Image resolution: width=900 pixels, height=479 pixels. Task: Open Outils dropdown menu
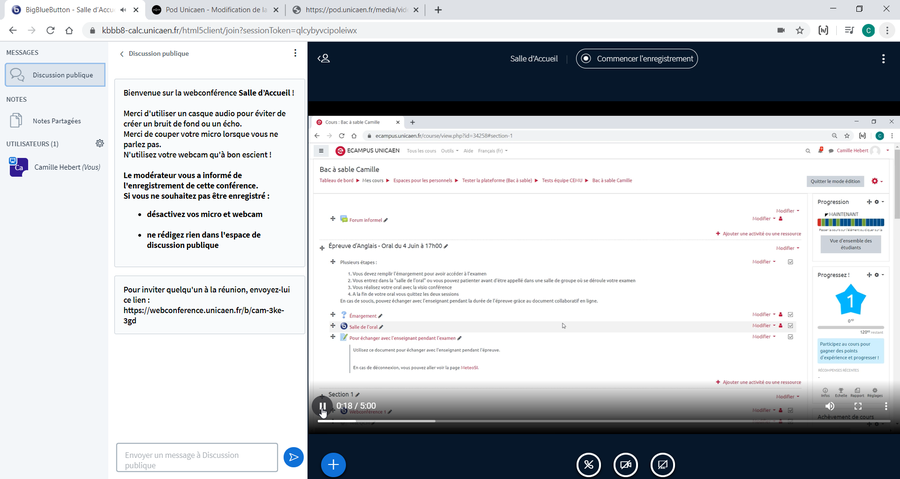(x=449, y=151)
